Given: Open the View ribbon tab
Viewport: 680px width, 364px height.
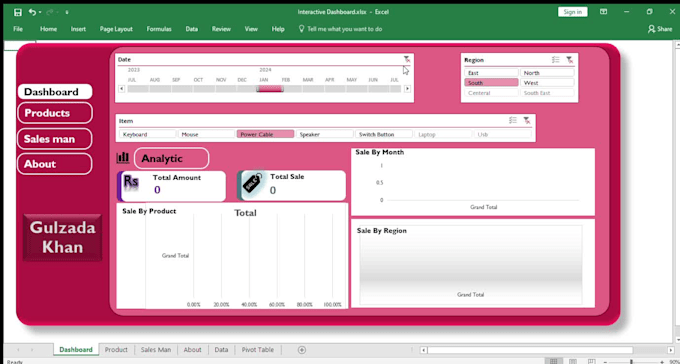Looking at the screenshot, I should (251, 29).
